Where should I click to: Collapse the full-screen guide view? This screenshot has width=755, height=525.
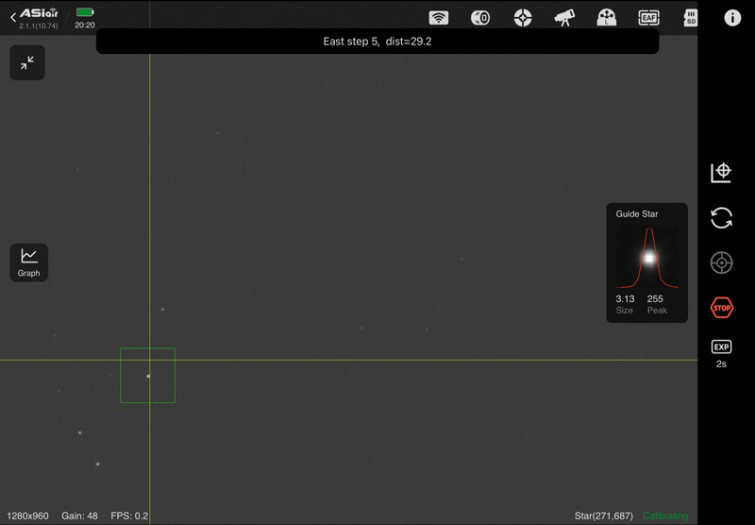(x=27, y=63)
